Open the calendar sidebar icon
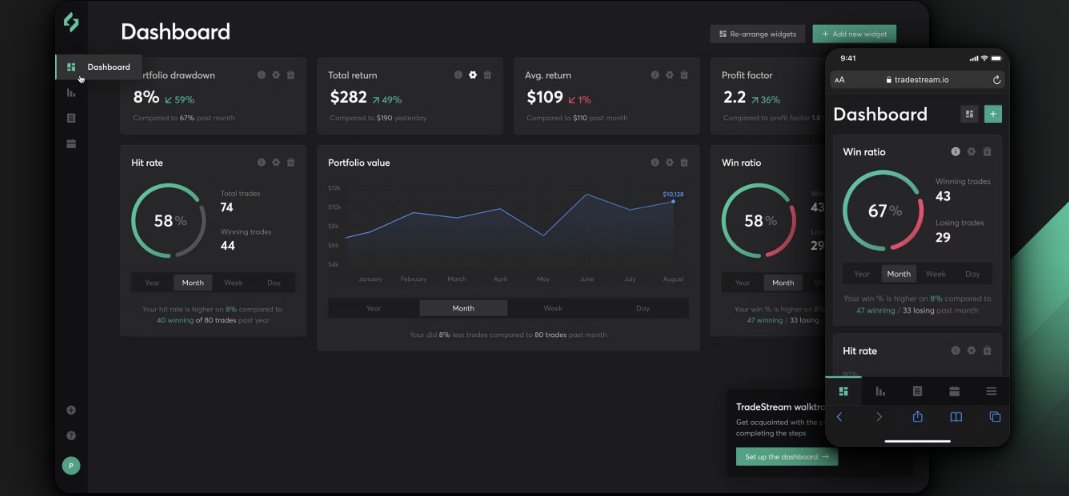 [71, 144]
